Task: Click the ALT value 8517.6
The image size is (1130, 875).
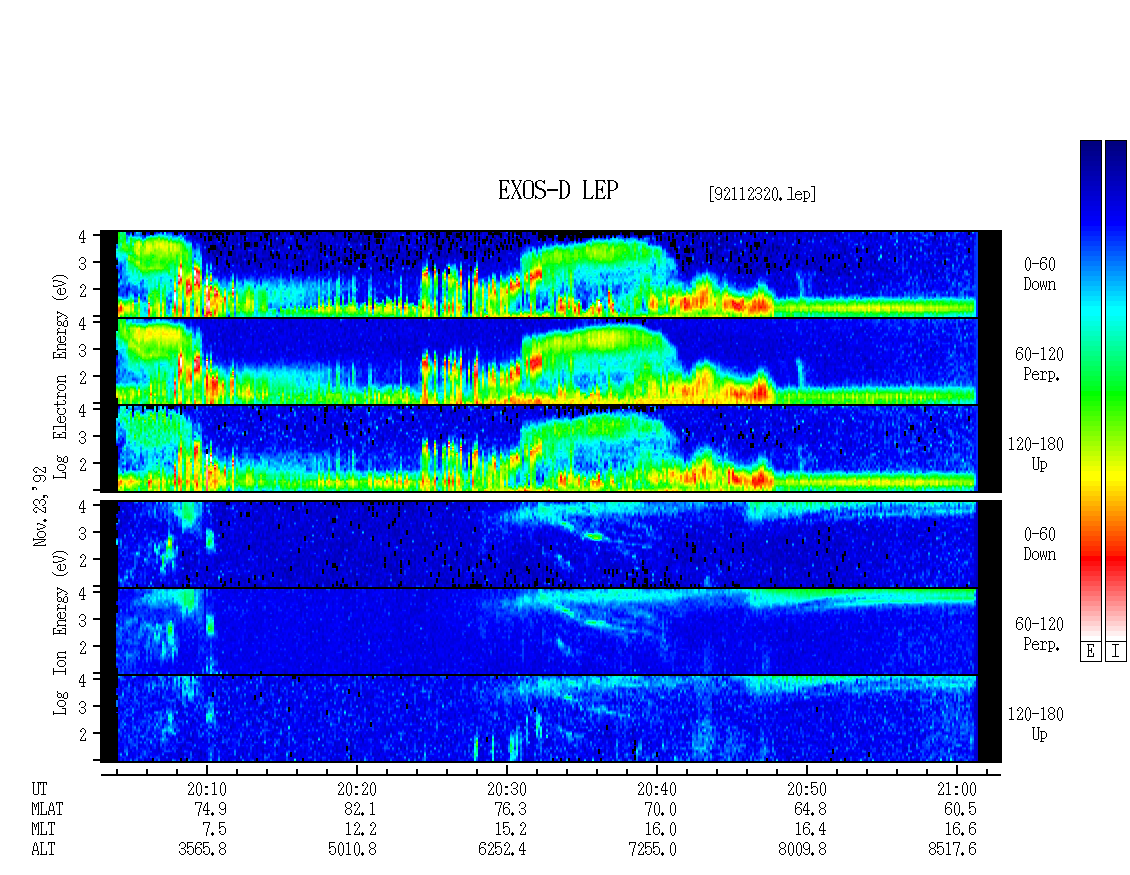Action: (x=952, y=850)
